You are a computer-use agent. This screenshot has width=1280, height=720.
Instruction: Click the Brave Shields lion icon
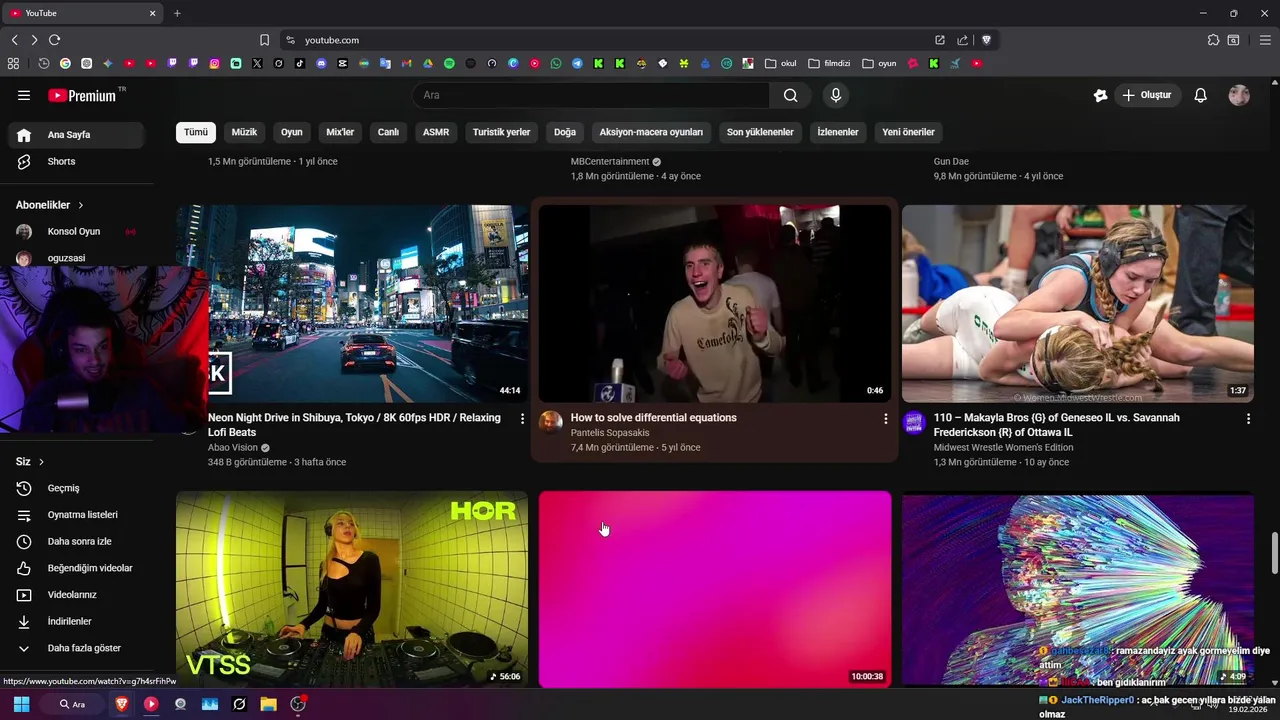[x=986, y=40]
